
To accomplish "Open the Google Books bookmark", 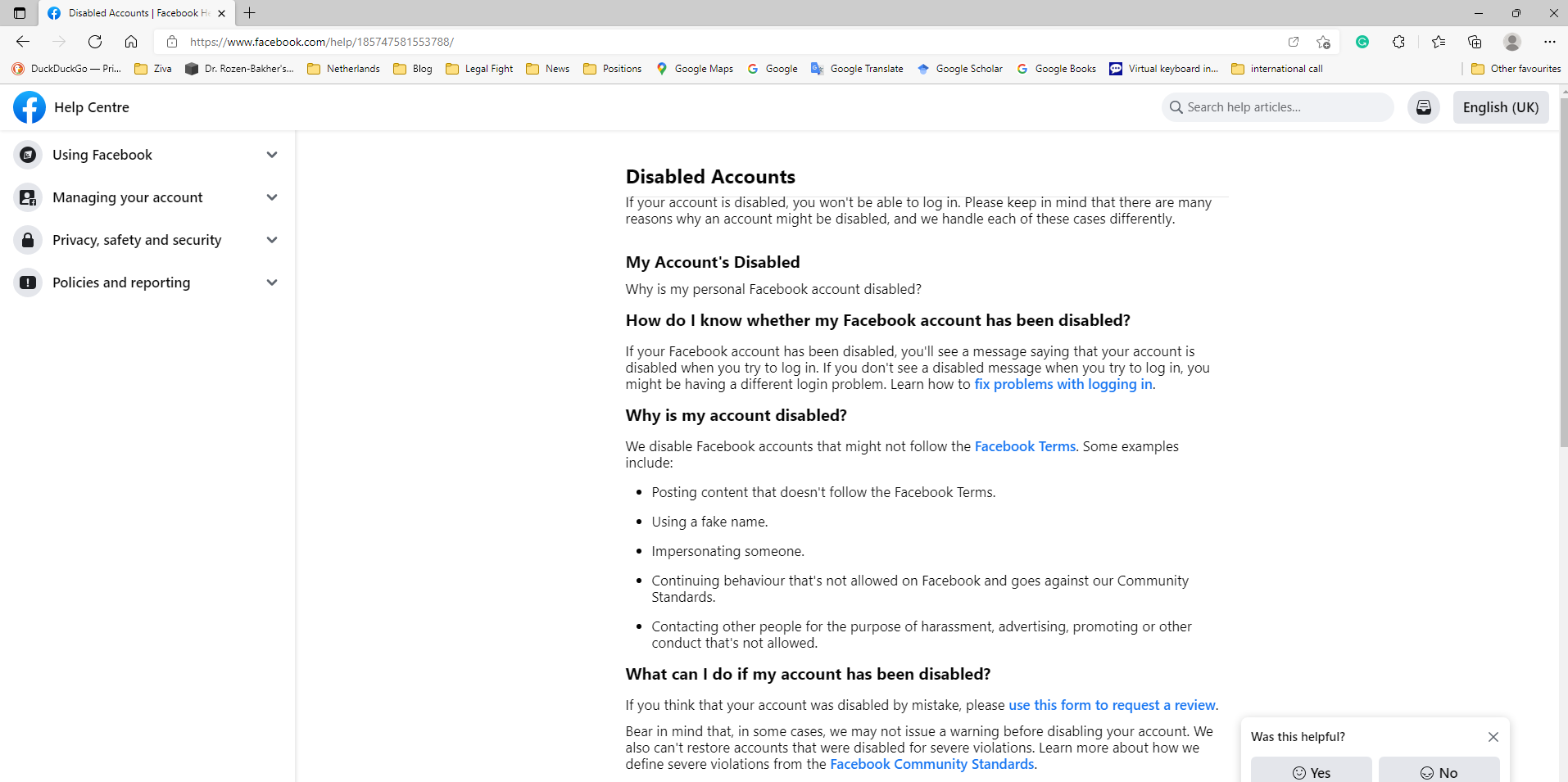I will point(1057,69).
